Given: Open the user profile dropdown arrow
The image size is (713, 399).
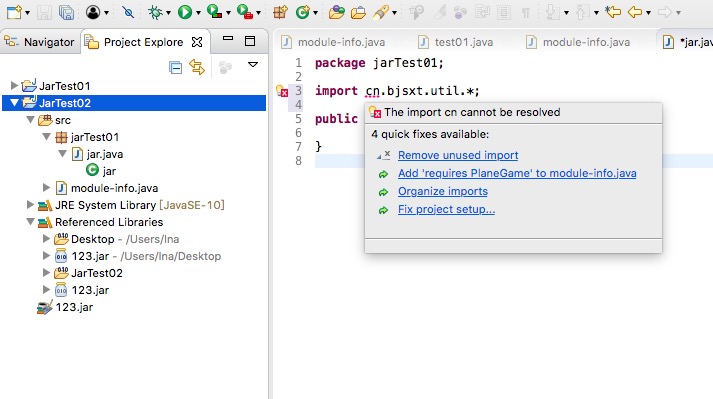Looking at the screenshot, I should 106,13.
